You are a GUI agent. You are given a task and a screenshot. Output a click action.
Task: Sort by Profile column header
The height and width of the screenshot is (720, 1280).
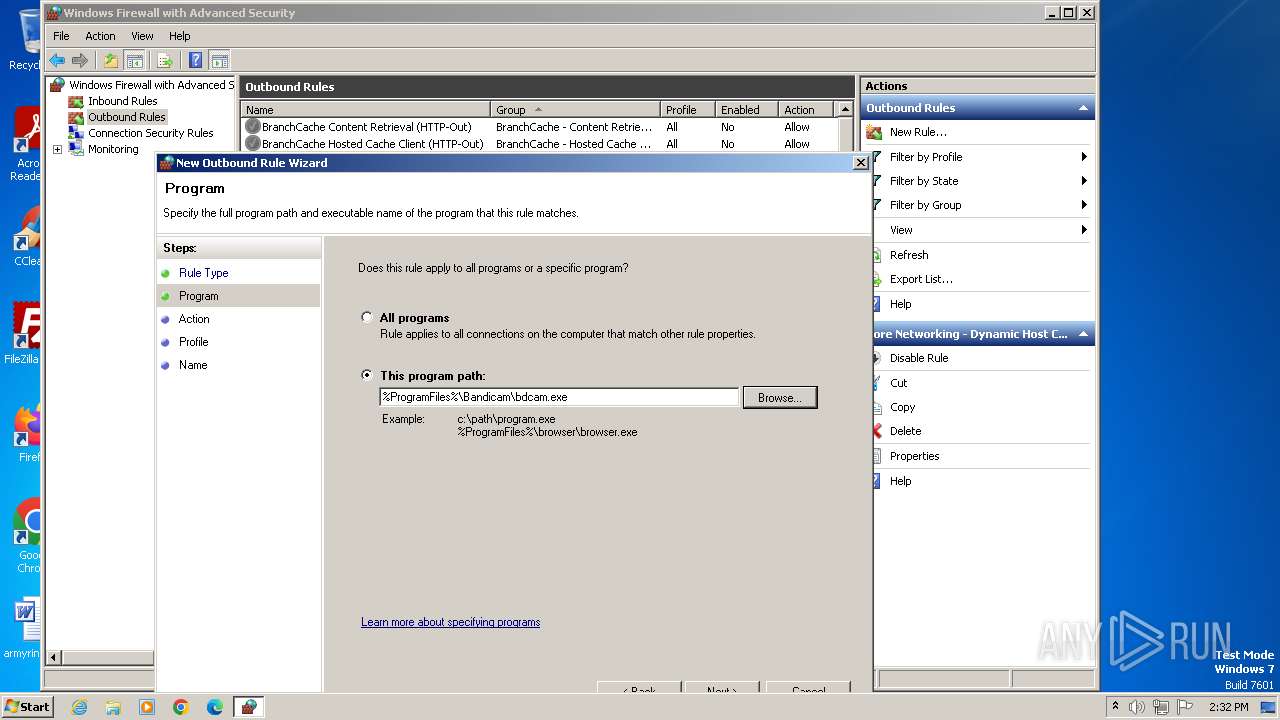pyautogui.click(x=688, y=110)
